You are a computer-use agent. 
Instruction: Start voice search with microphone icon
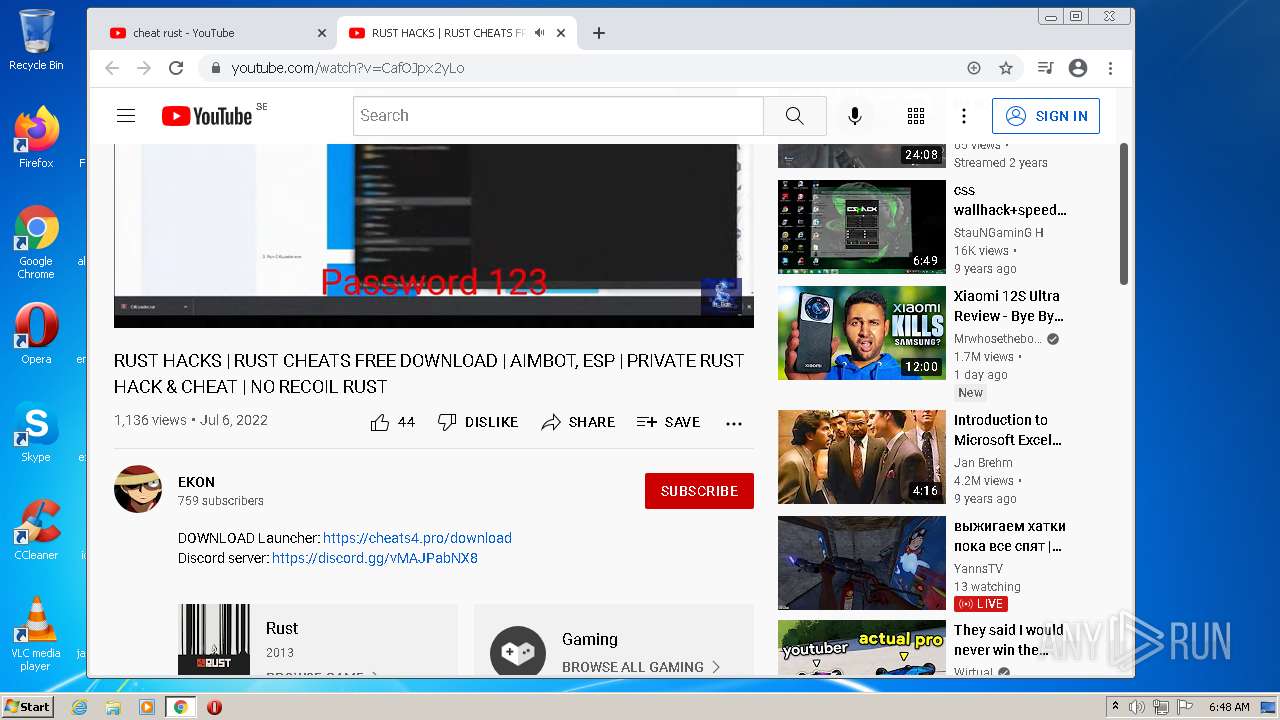855,116
